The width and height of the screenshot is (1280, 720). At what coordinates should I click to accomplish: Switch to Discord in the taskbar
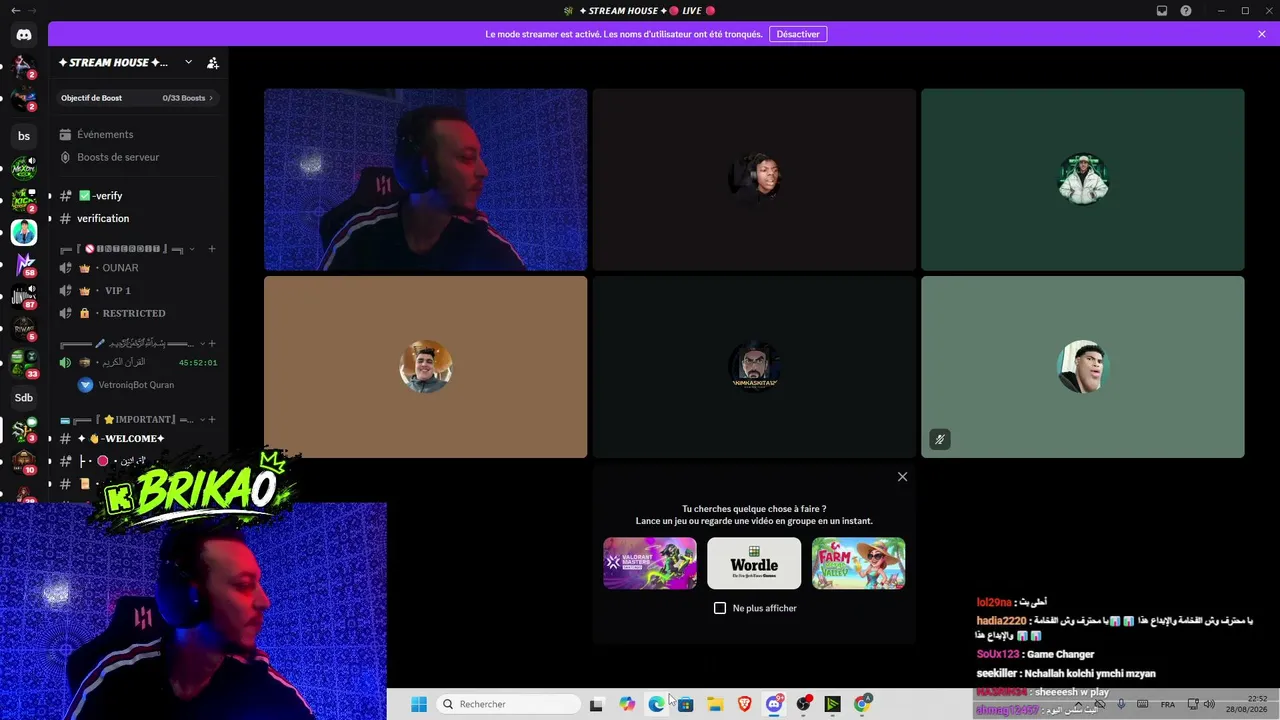click(774, 704)
